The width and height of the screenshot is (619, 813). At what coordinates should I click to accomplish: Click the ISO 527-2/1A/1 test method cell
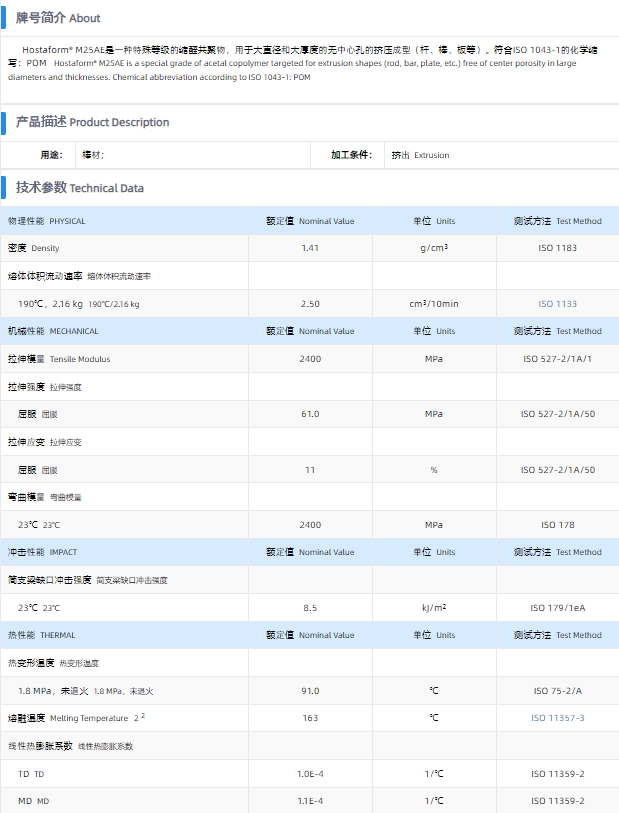coord(558,359)
